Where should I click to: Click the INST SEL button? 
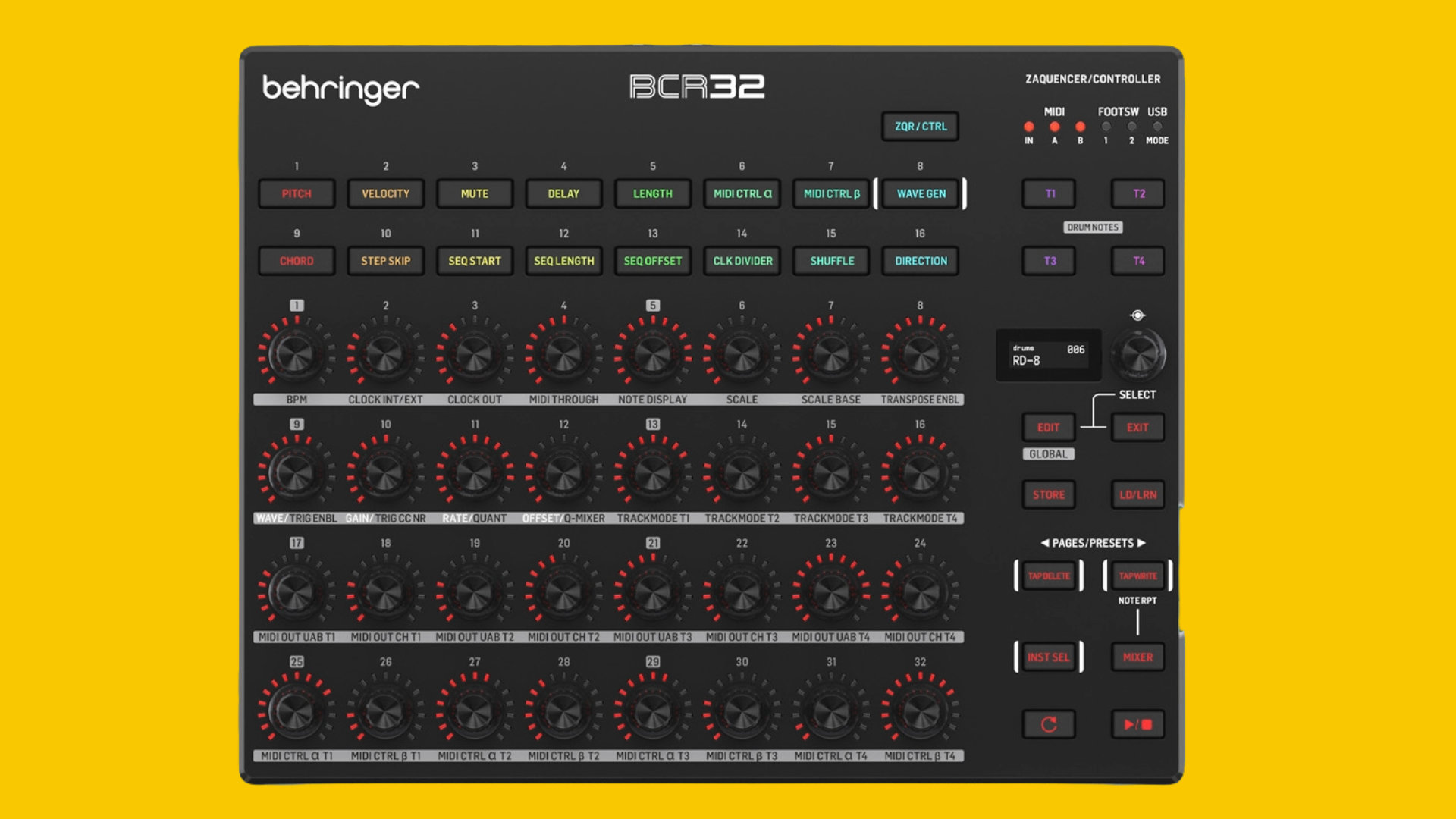pyautogui.click(x=1049, y=657)
